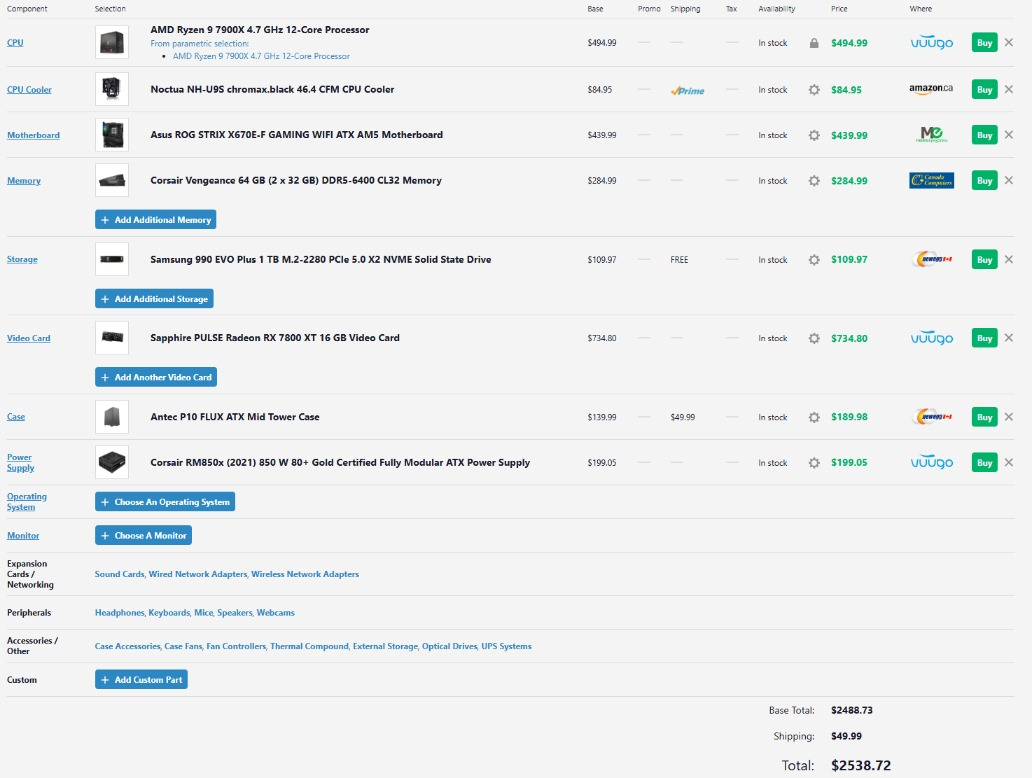Click Add Additional Memory button
The width and height of the screenshot is (1032, 778).
coord(155,220)
